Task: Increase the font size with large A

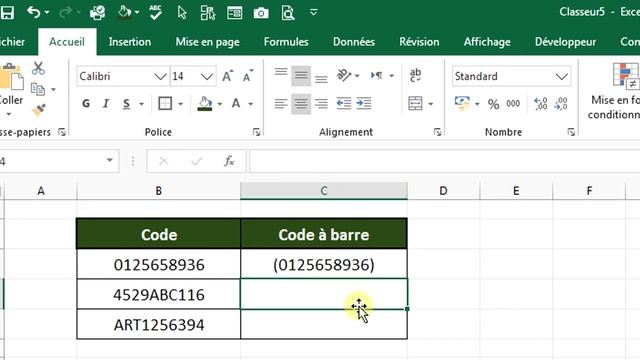Action: pyautogui.click(x=227, y=76)
